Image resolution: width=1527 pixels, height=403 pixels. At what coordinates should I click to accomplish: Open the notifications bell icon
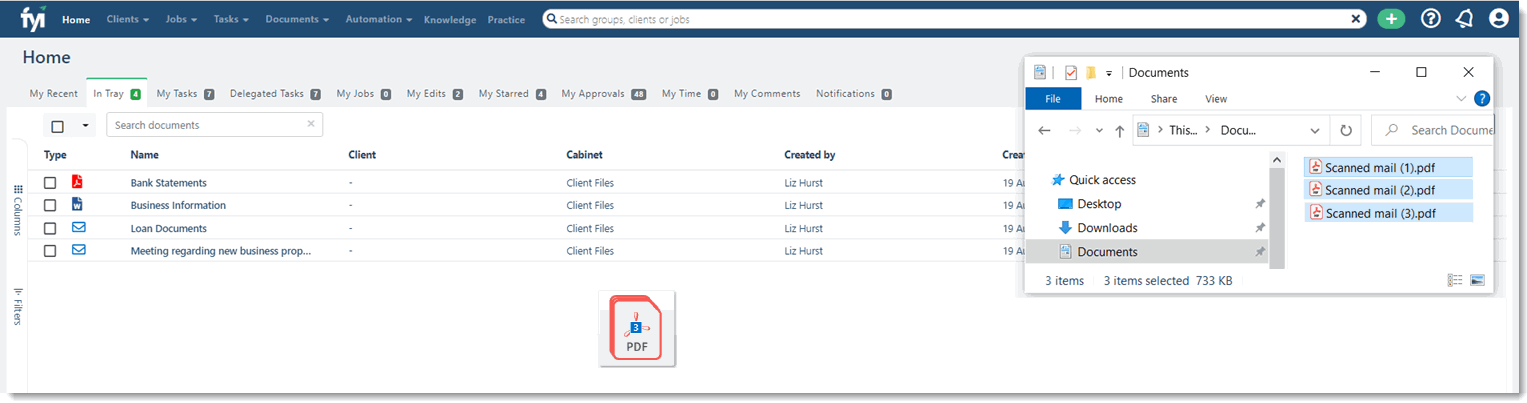click(1464, 19)
